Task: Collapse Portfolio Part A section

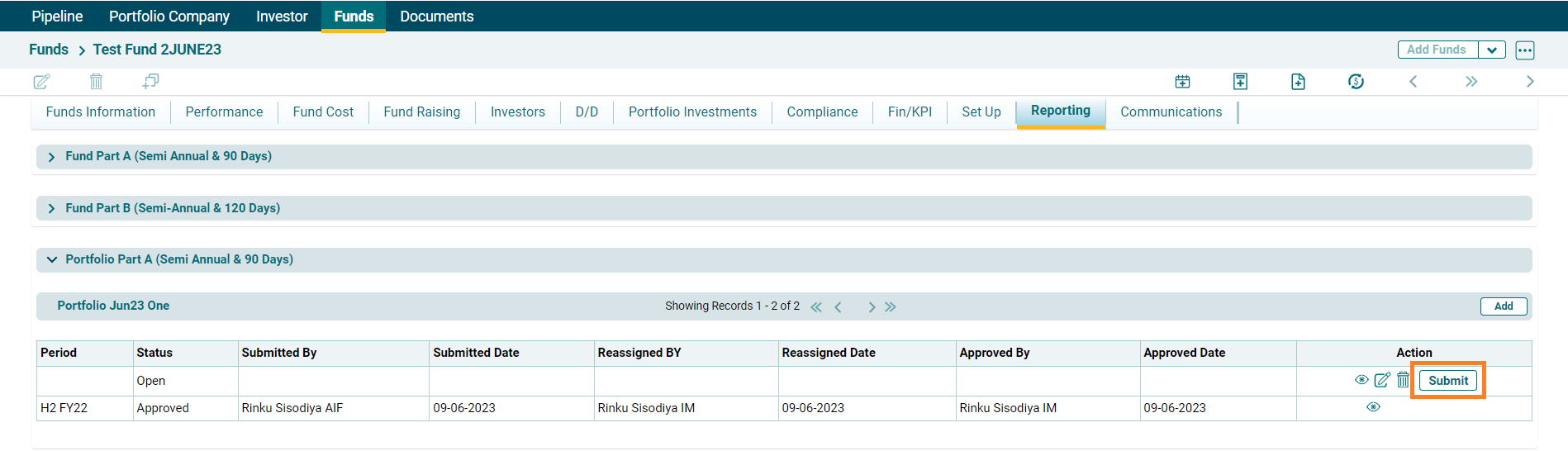Action: [51, 259]
